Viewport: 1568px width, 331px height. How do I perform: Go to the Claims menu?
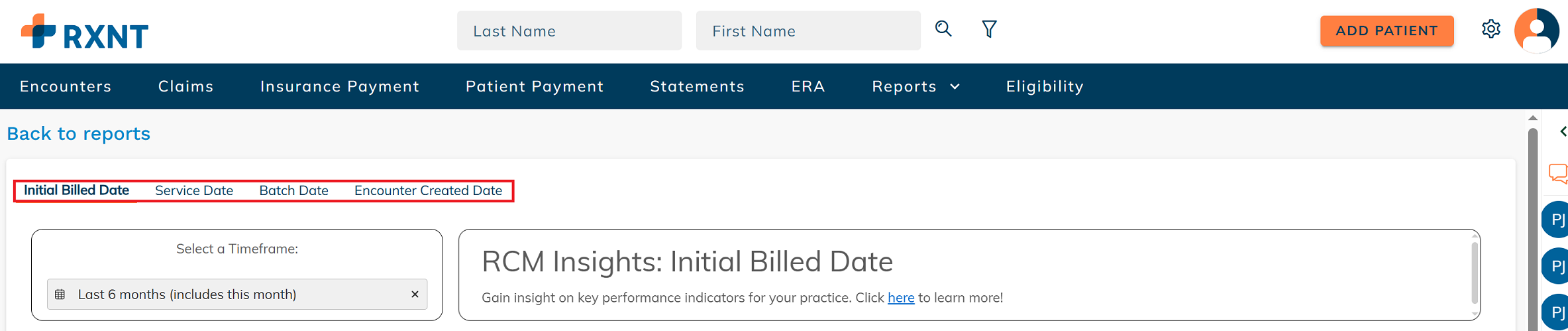click(186, 86)
